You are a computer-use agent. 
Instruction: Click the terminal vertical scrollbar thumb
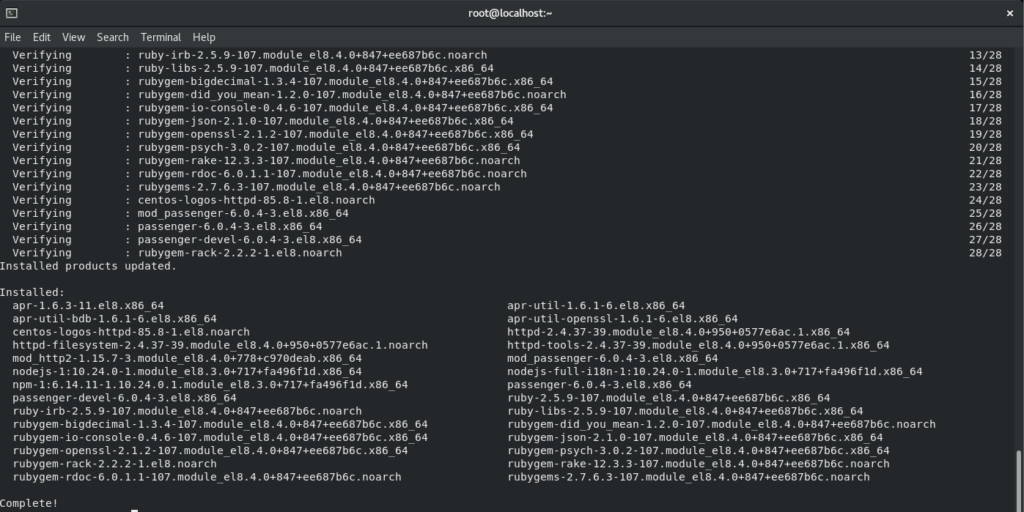pos(1019,480)
